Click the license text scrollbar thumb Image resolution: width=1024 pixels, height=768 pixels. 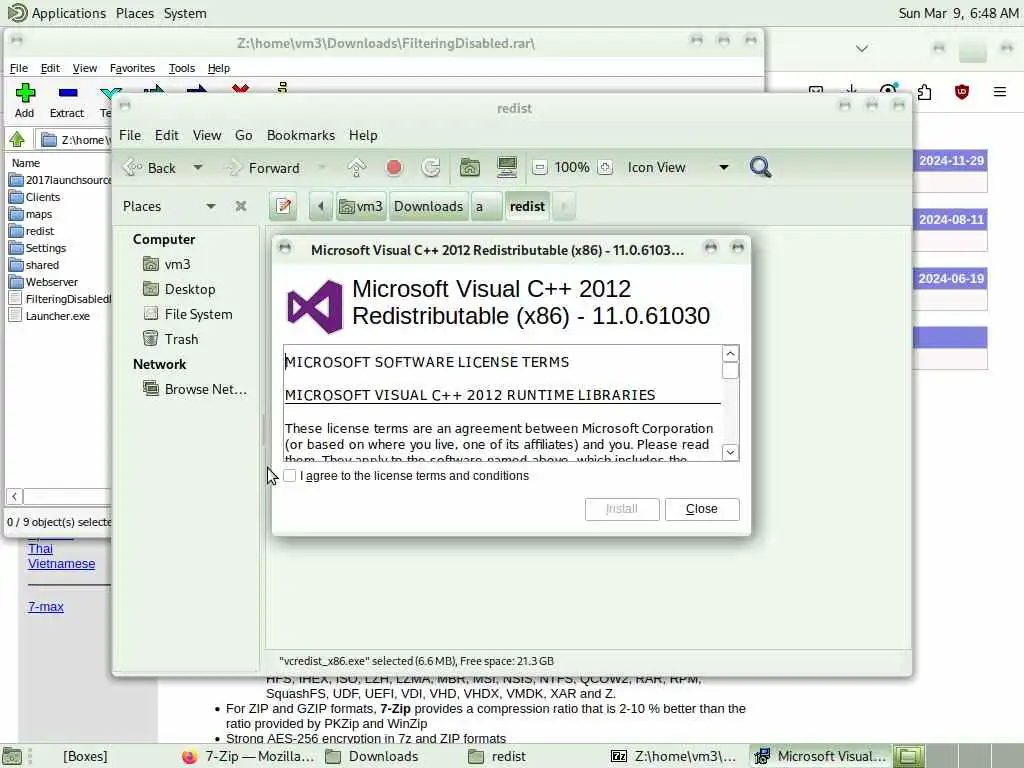point(730,370)
